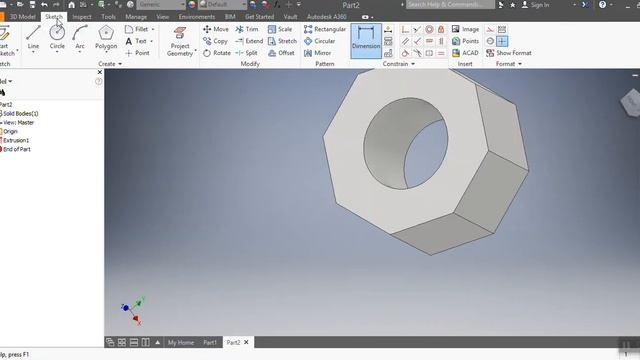Open the Project Geometry dropdown arrow
Viewport: 640px width, 360px height.
[196, 51]
